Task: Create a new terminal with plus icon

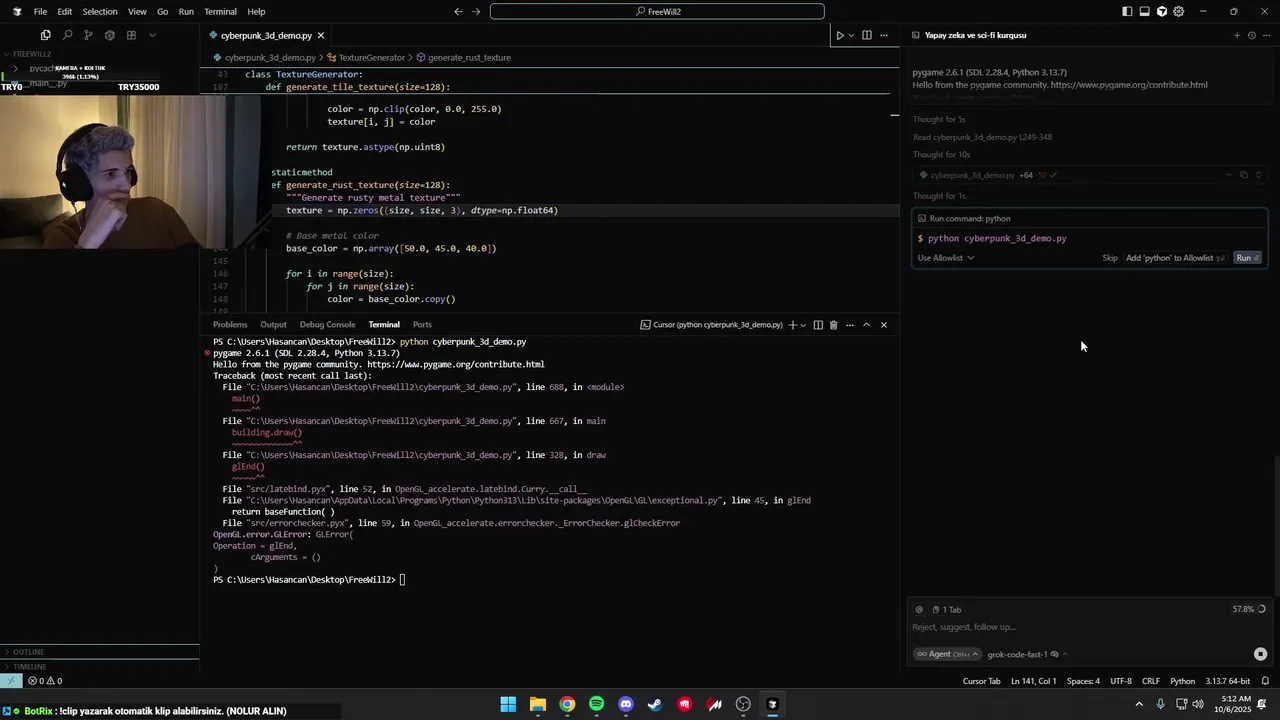Action: 792,325
